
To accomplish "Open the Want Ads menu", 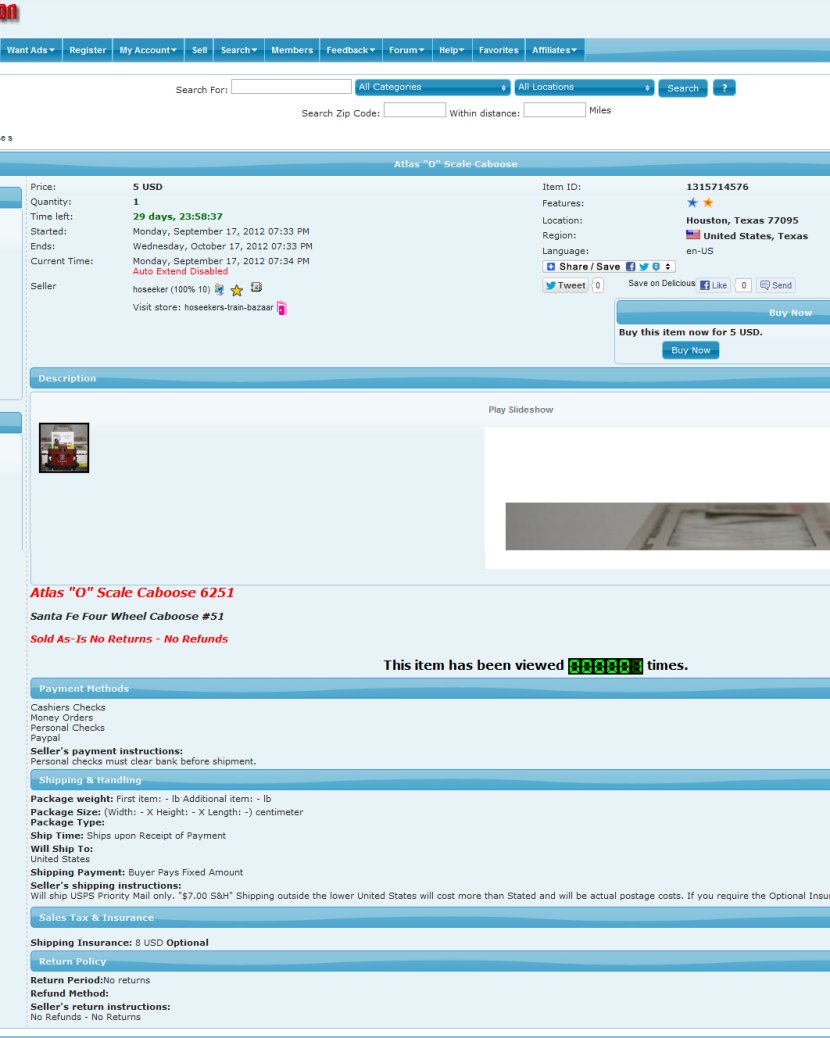I will (x=30, y=50).
